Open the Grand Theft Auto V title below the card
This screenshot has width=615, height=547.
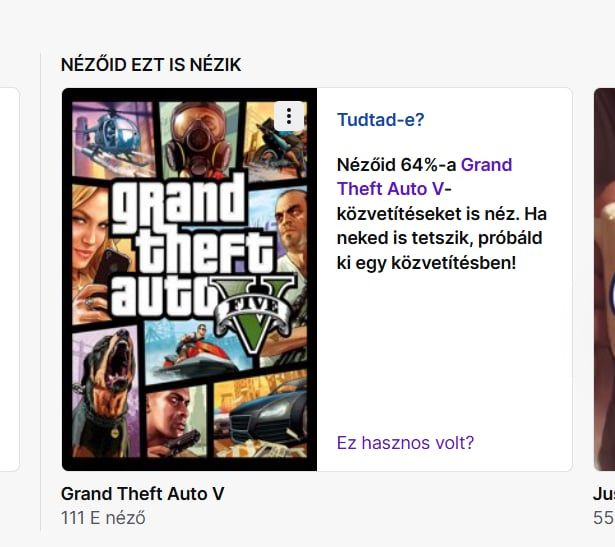pyautogui.click(x=142, y=494)
